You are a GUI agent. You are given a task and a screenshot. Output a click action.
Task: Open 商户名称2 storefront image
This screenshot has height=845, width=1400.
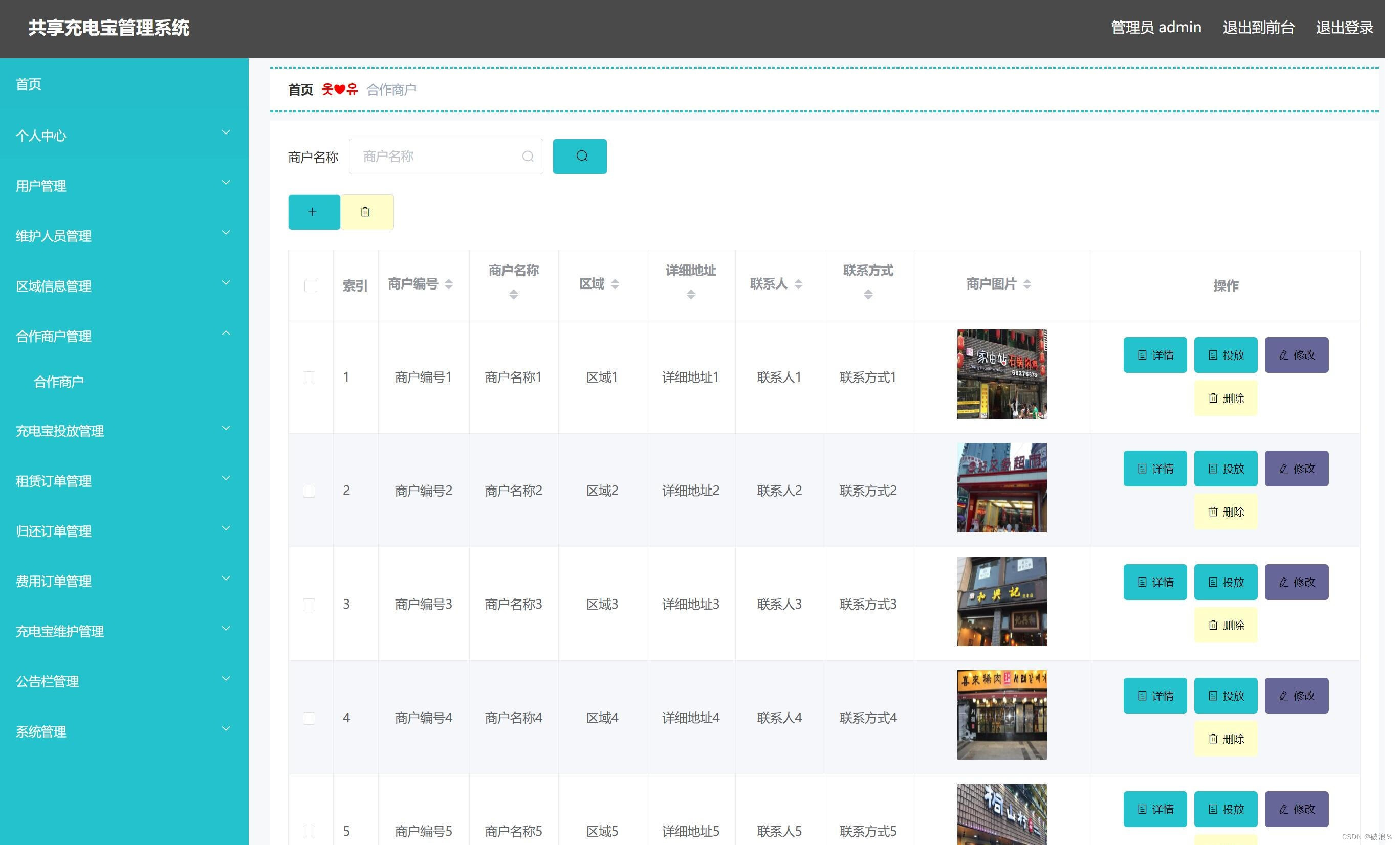pos(1002,487)
